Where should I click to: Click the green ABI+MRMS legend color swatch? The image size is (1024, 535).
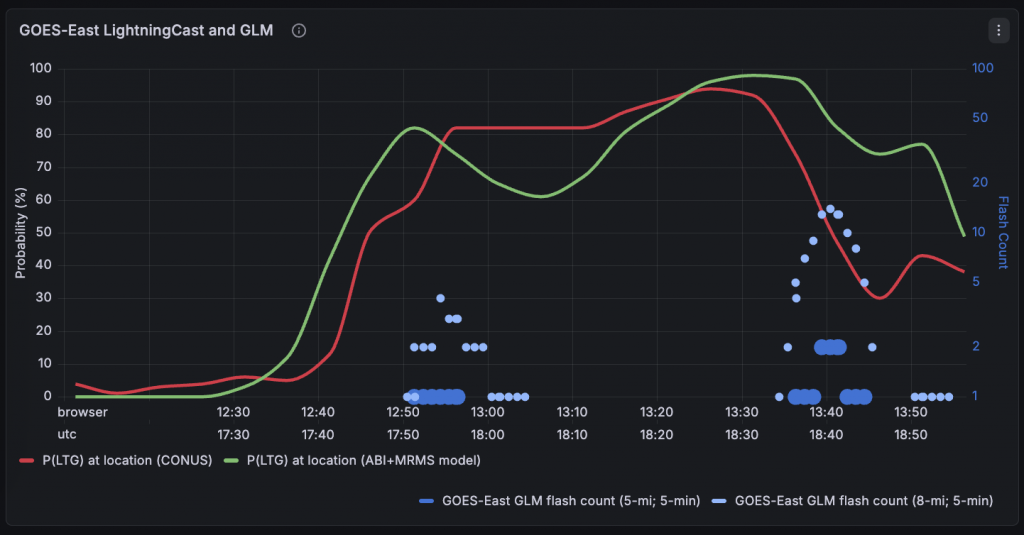pyautogui.click(x=231, y=461)
